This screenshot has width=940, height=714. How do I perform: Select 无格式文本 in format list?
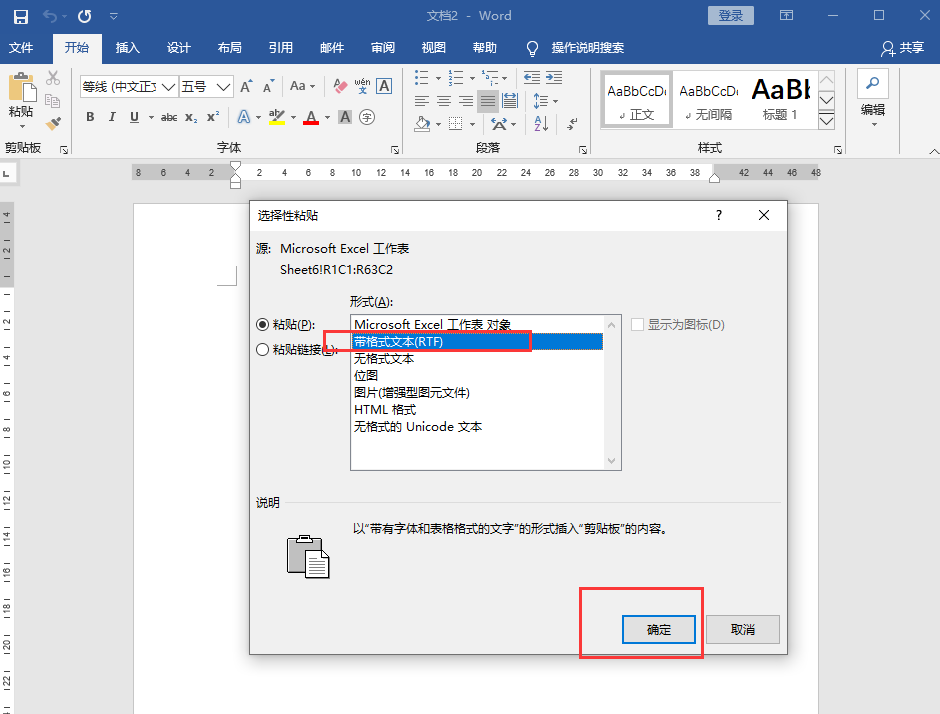click(478, 358)
